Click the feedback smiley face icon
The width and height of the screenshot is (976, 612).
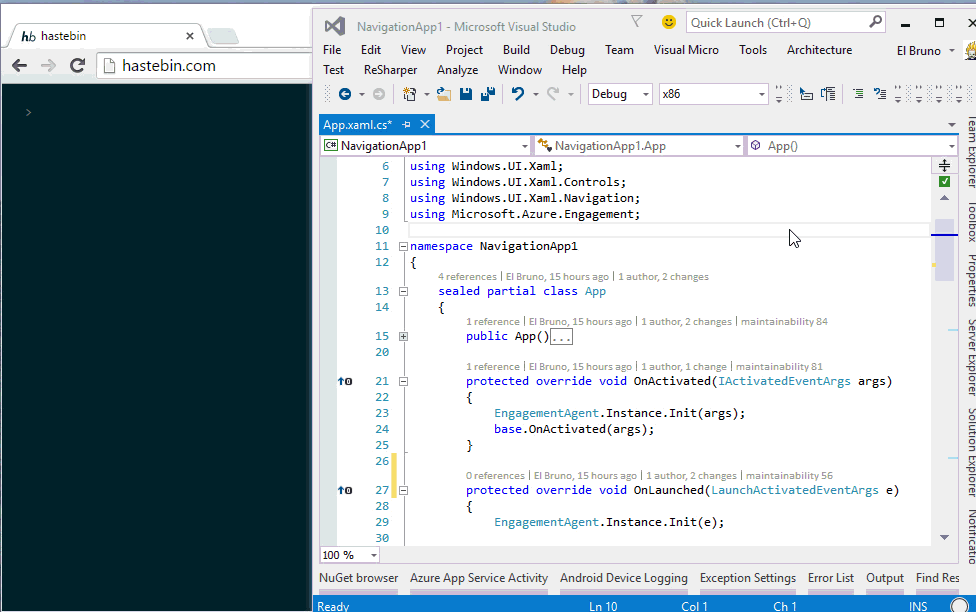pyautogui.click(x=668, y=22)
